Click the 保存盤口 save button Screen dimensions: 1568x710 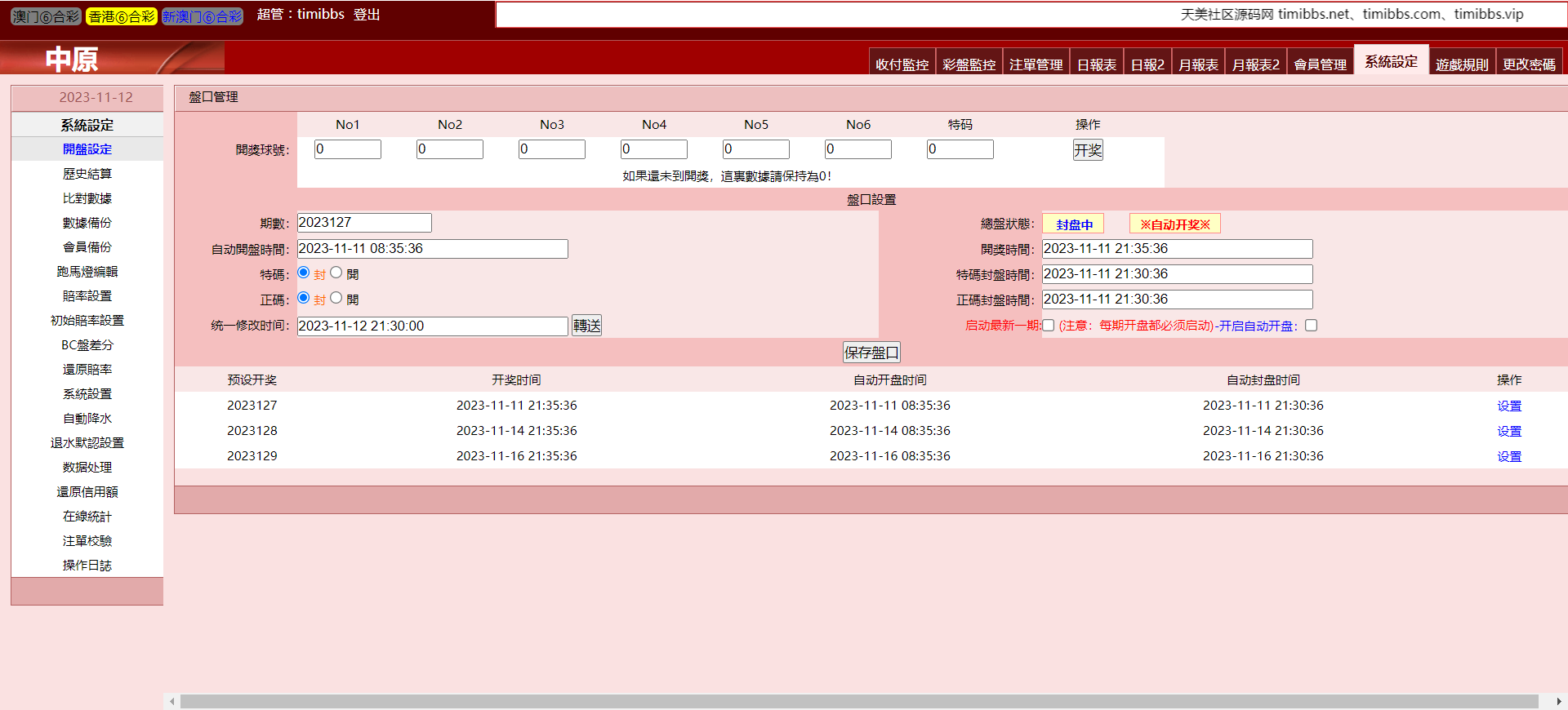click(871, 353)
